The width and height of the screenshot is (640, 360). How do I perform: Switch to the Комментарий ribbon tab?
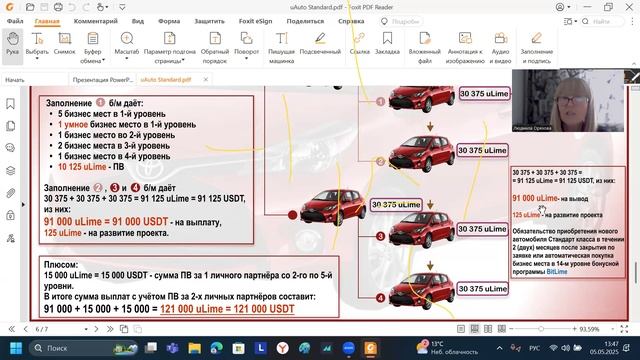point(96,21)
